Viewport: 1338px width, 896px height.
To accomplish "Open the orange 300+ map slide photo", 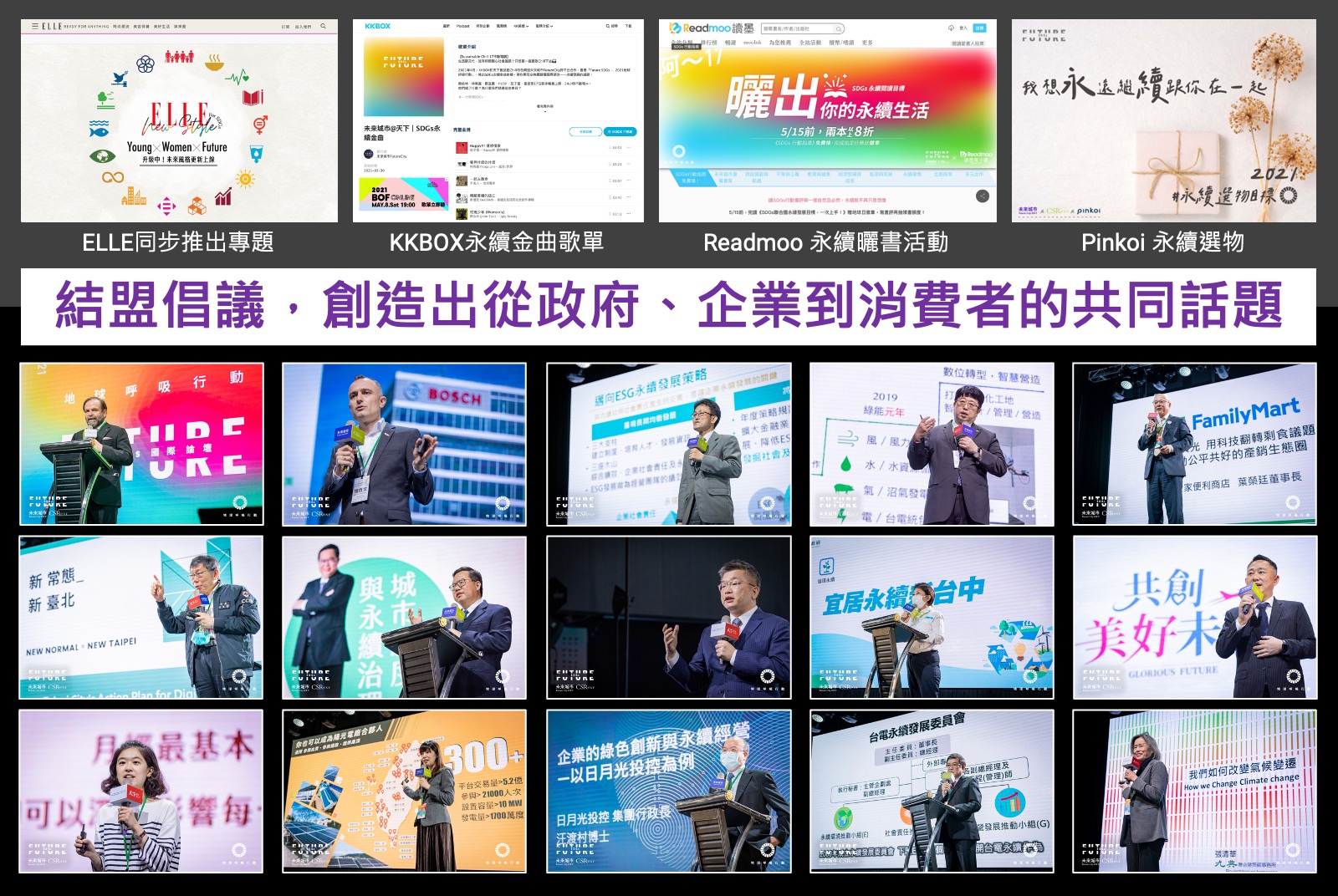I will click(404, 792).
